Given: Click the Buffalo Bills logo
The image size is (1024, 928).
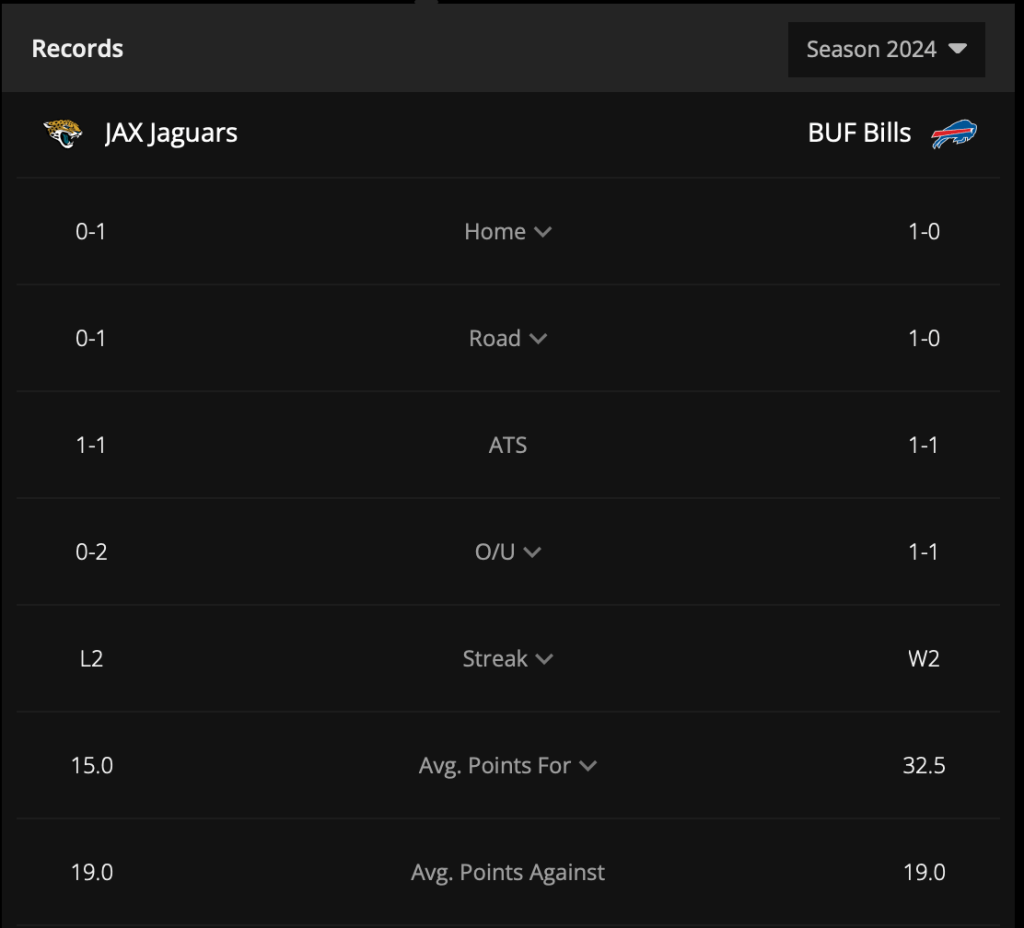Looking at the screenshot, I should coord(954,134).
